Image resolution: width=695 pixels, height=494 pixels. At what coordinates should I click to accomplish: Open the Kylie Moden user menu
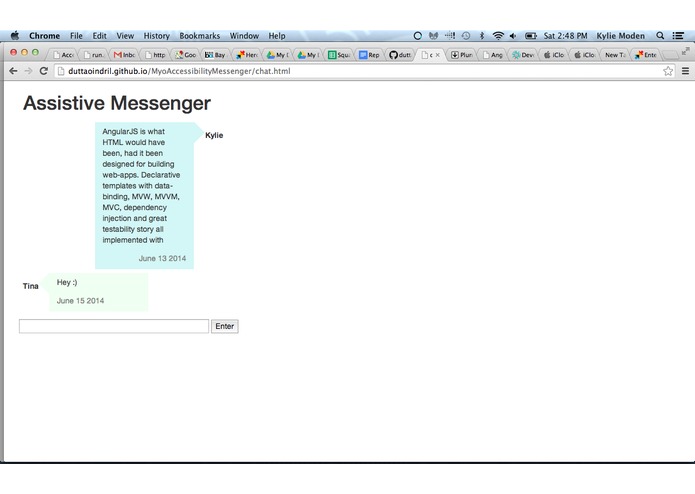pyautogui.click(x=621, y=36)
